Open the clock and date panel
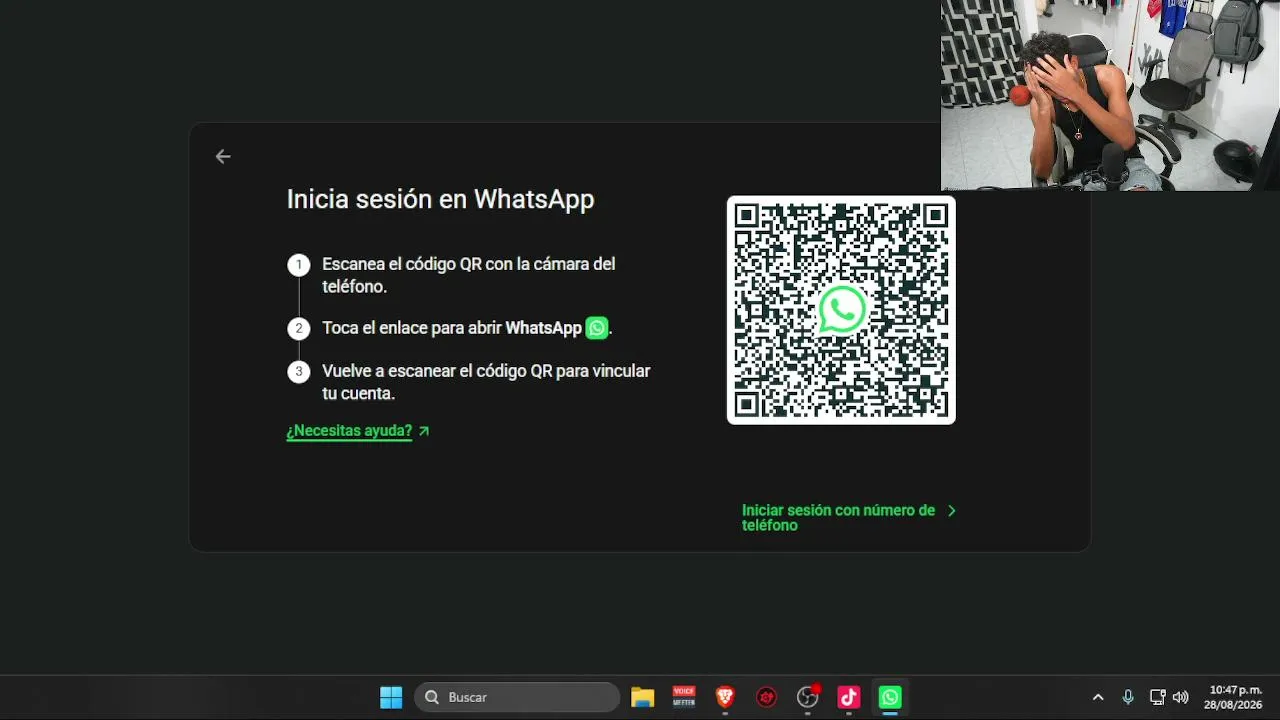 click(1231, 697)
